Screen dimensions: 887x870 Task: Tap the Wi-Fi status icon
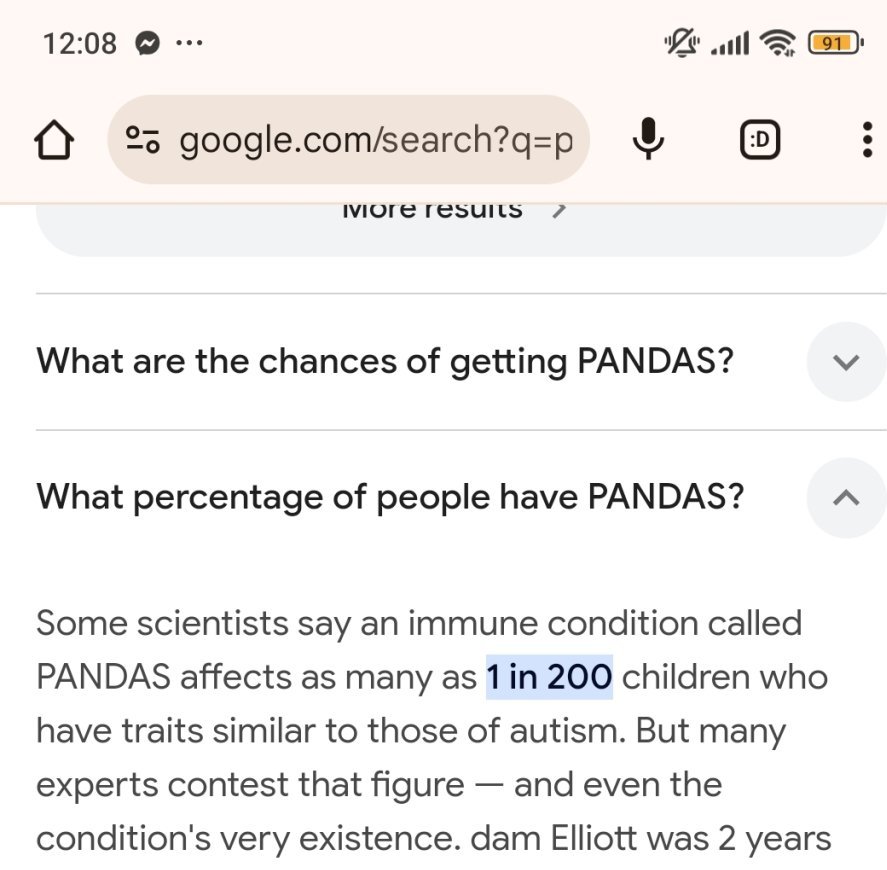pyautogui.click(x=776, y=43)
